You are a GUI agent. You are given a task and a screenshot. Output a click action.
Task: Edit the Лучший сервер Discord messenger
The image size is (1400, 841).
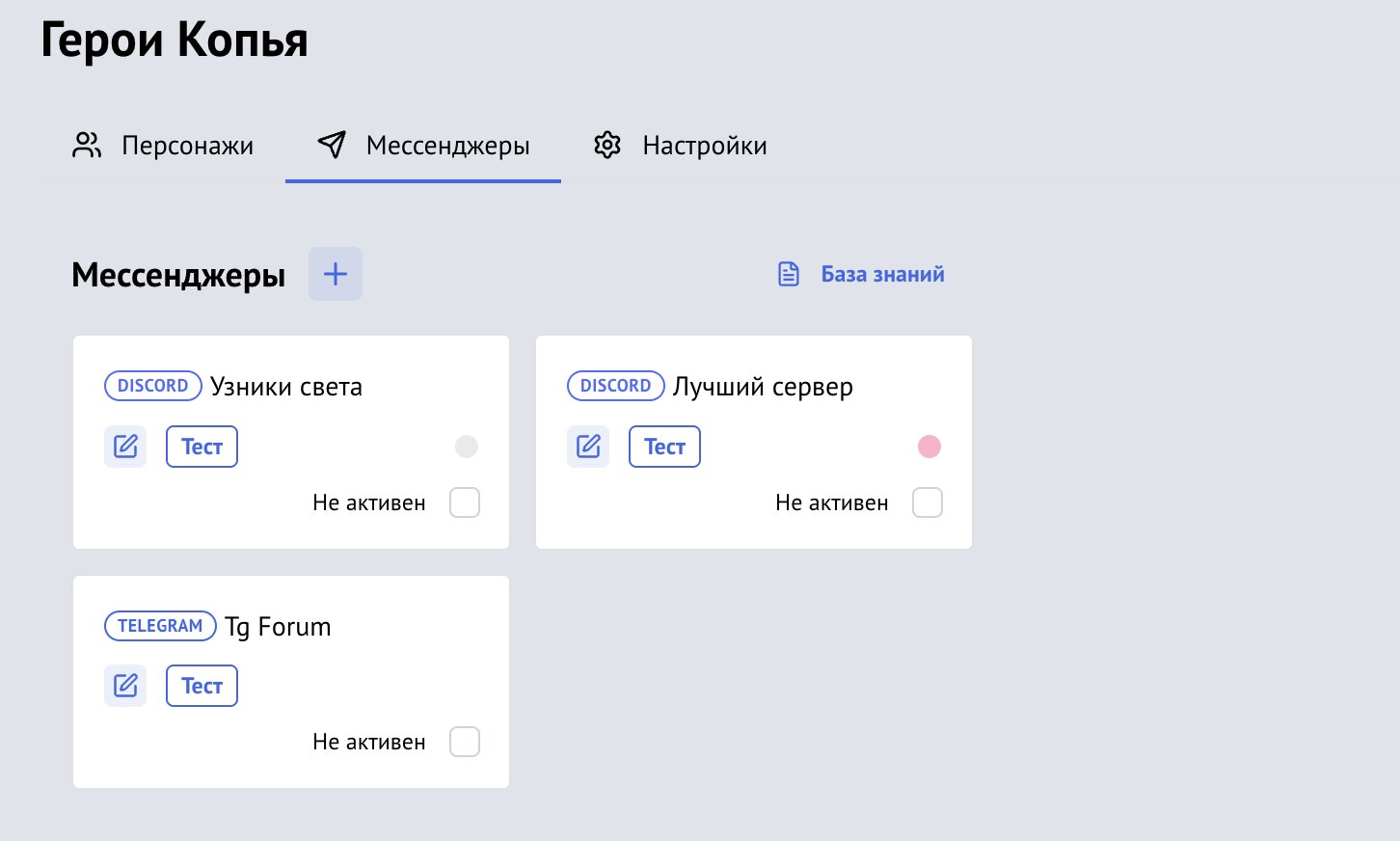(x=588, y=447)
